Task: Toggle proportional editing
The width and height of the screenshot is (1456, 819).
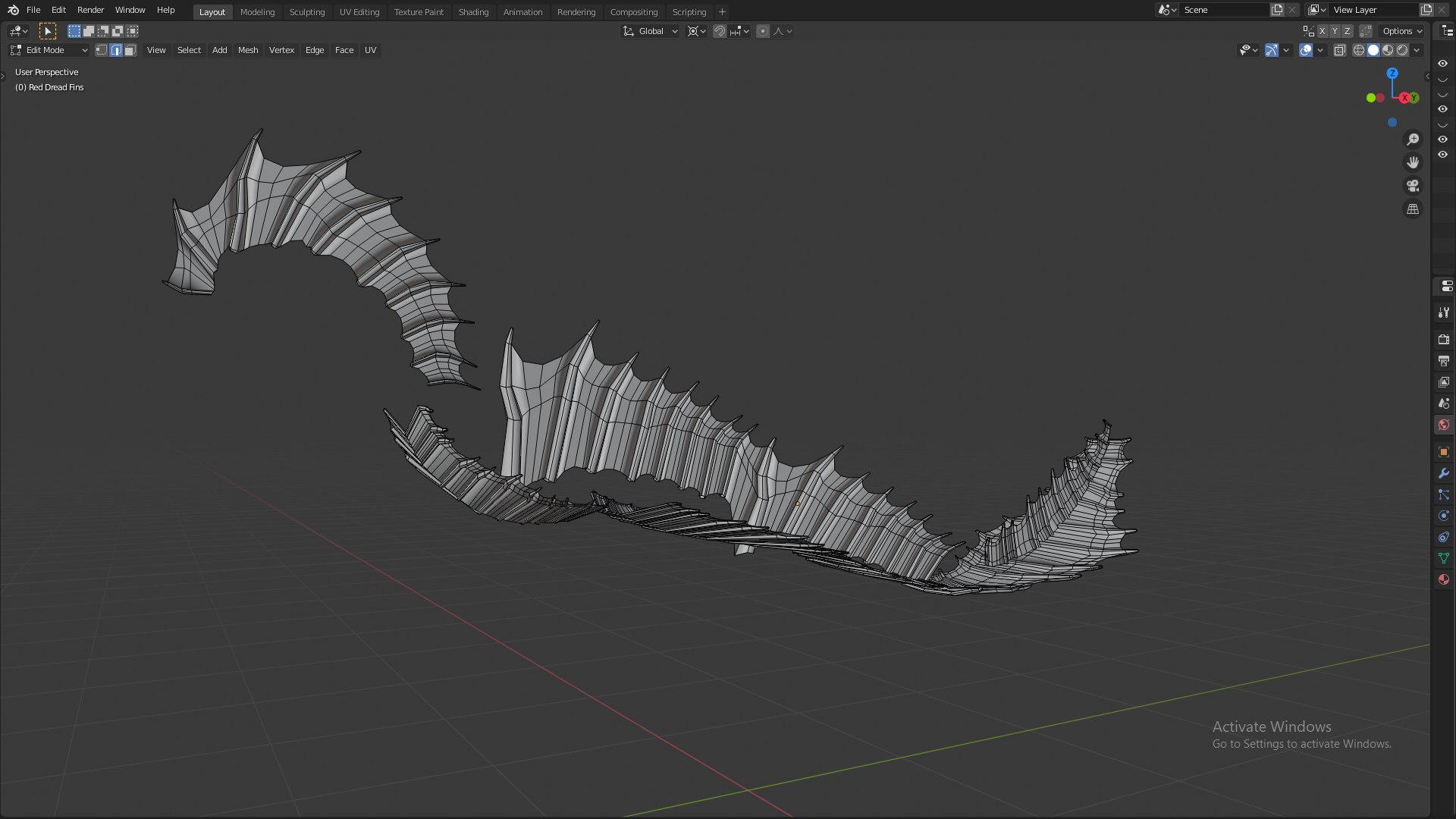Action: (763, 31)
